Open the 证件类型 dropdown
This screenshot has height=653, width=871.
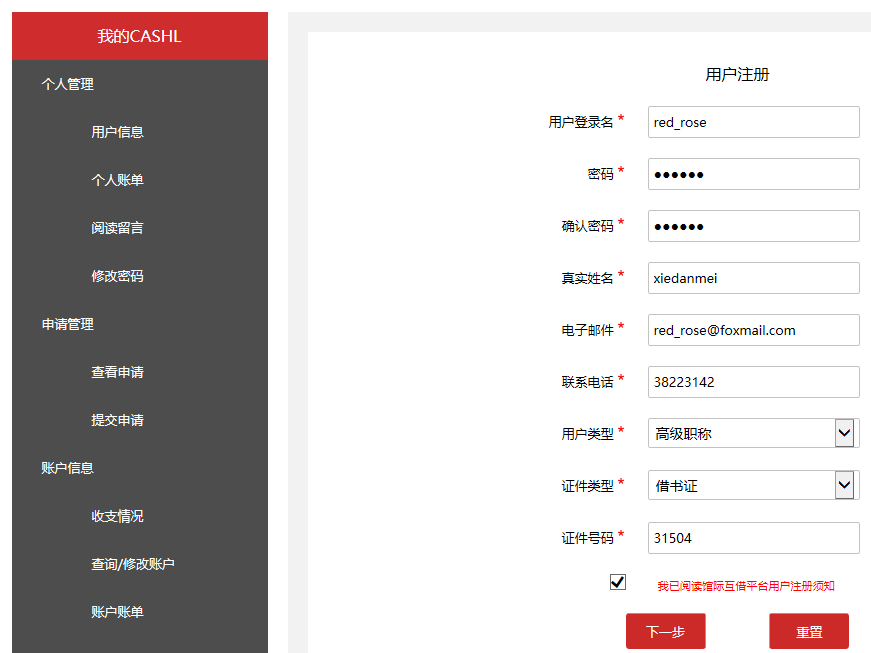[753, 485]
